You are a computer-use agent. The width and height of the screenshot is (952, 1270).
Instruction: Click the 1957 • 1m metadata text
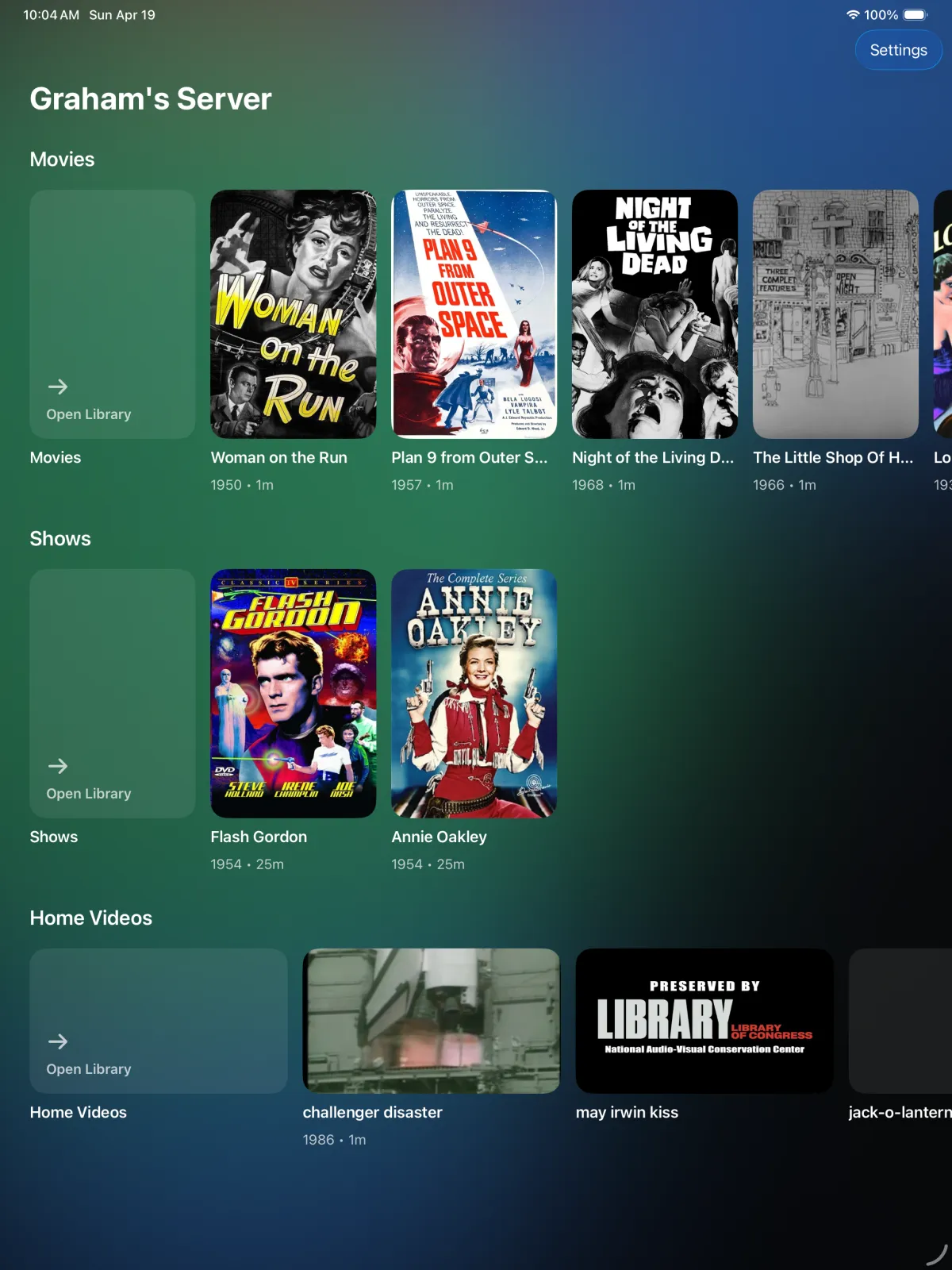[423, 485]
